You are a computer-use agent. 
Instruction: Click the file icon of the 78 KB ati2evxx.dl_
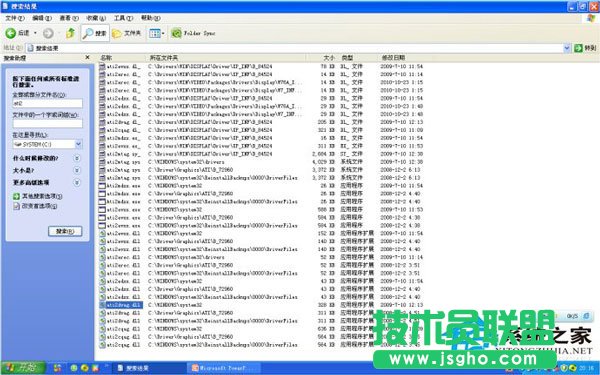click(x=102, y=66)
